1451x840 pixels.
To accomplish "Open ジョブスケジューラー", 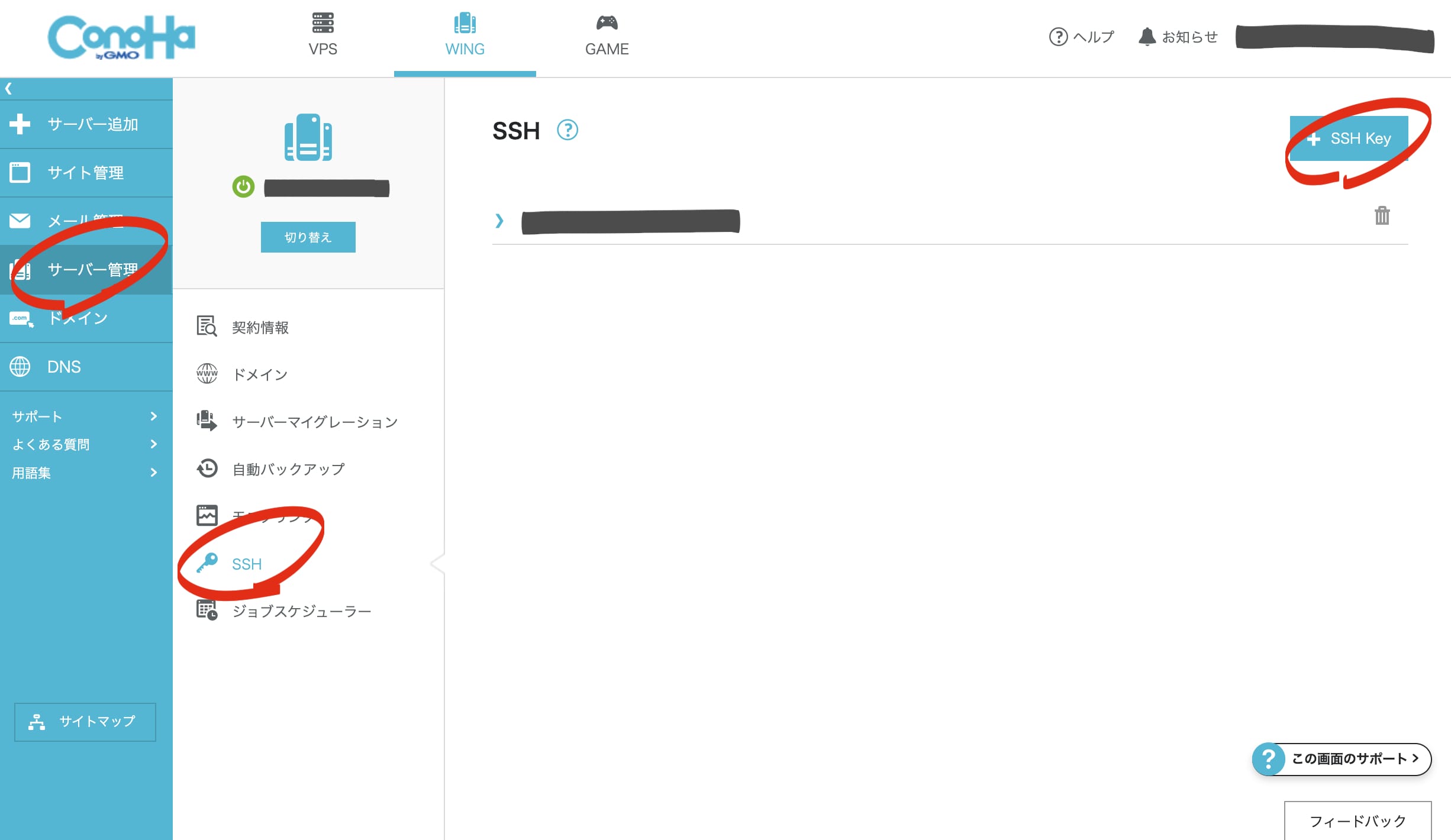I will (302, 611).
